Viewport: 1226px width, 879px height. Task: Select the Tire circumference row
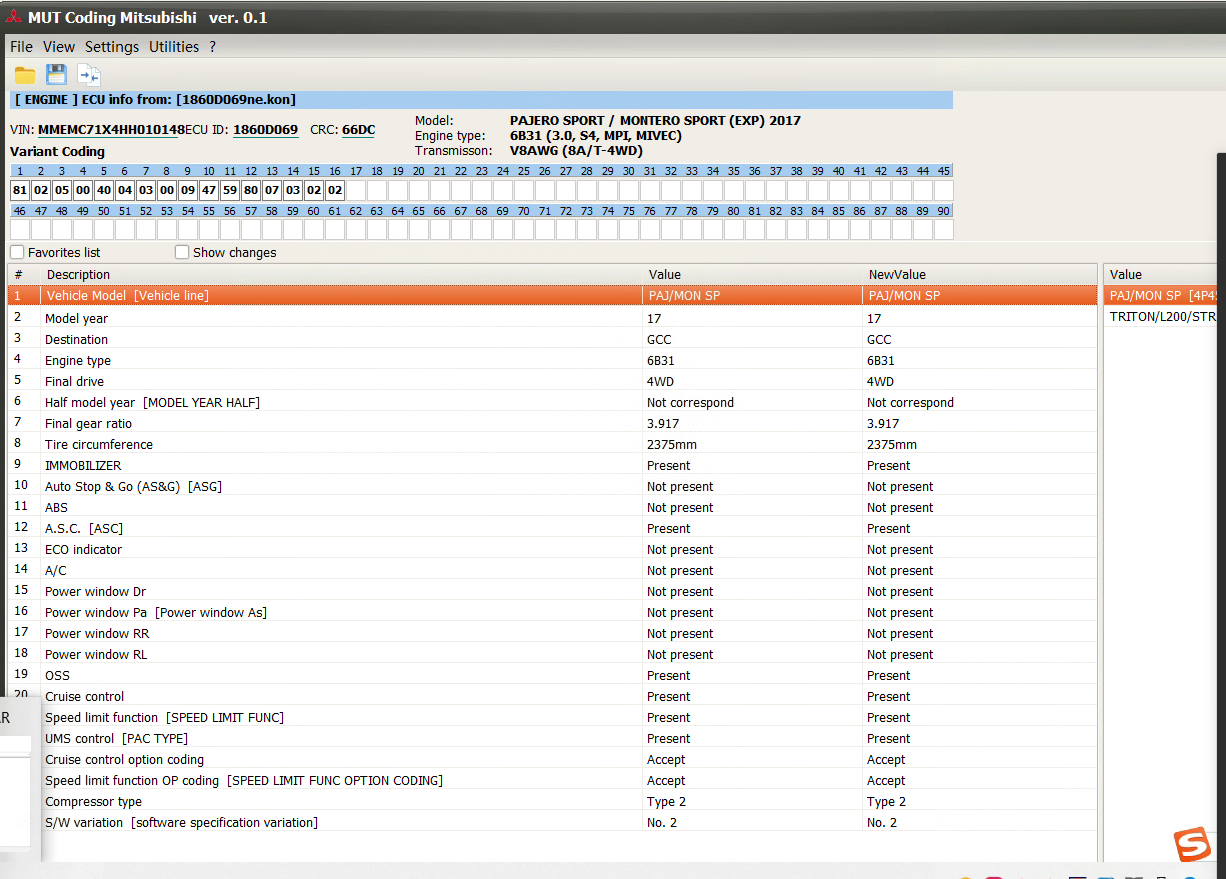[552, 444]
